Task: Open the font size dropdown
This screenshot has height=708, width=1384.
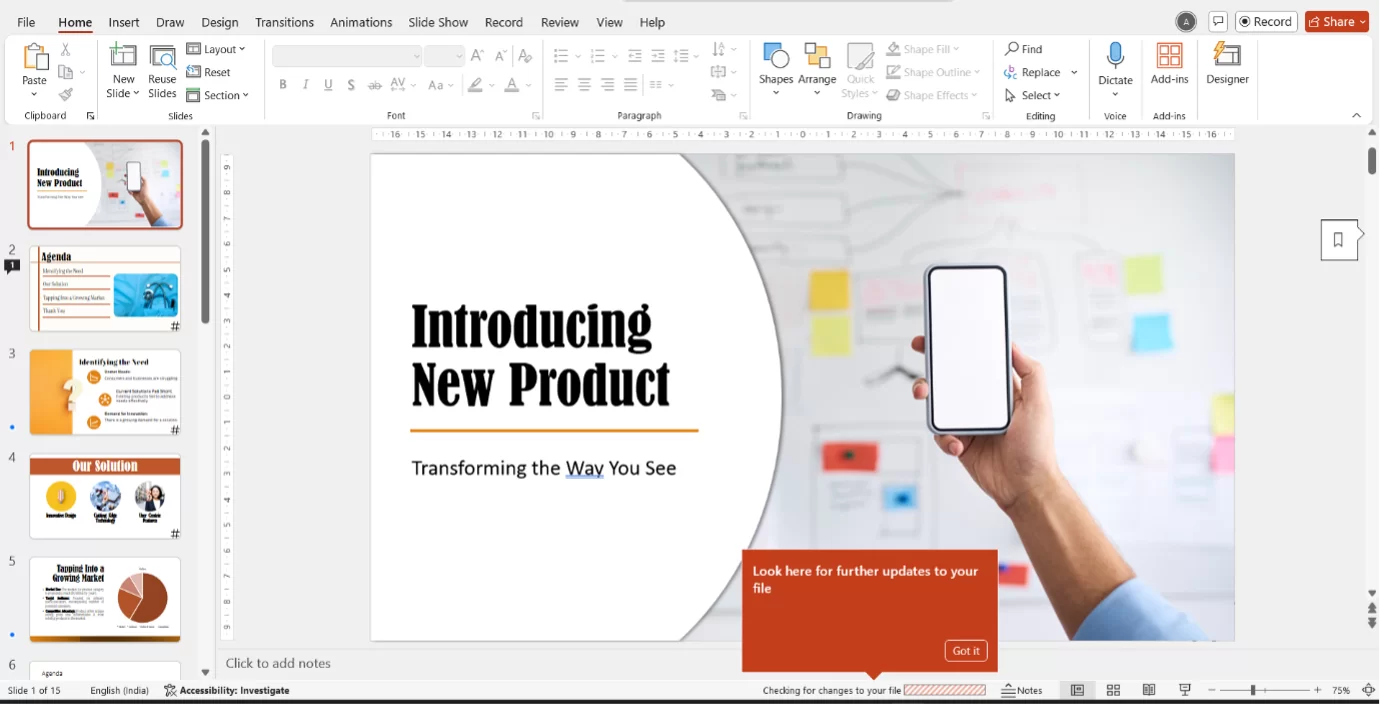Action: [x=459, y=55]
